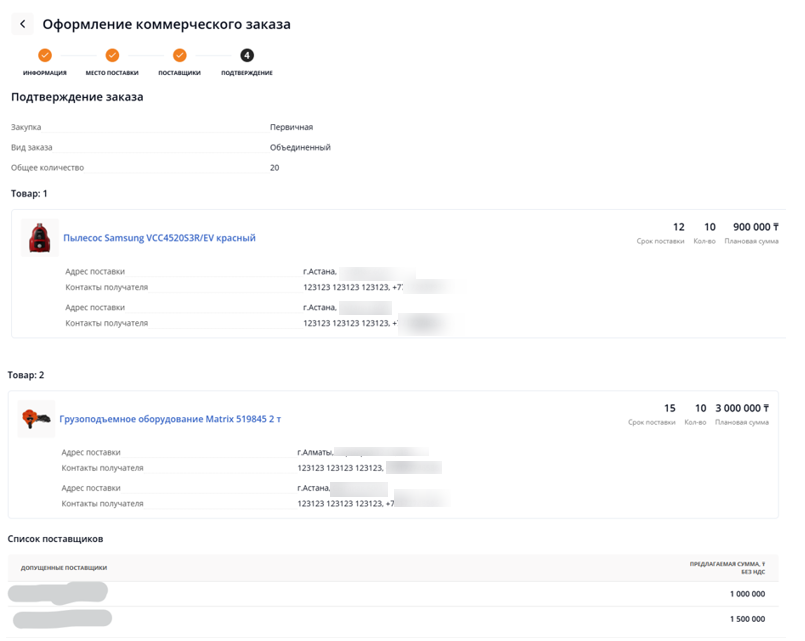Click the Допущенные поставщики column header

[x=64, y=568]
